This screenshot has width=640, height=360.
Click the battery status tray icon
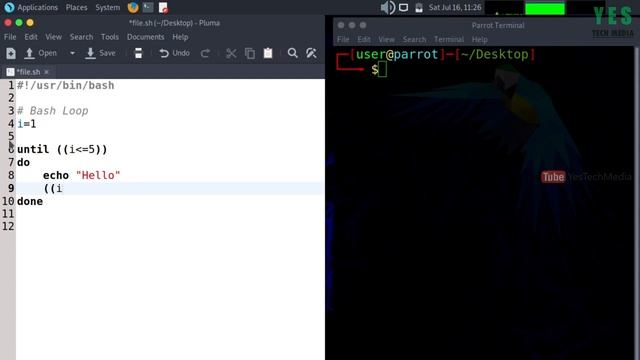tap(419, 7)
